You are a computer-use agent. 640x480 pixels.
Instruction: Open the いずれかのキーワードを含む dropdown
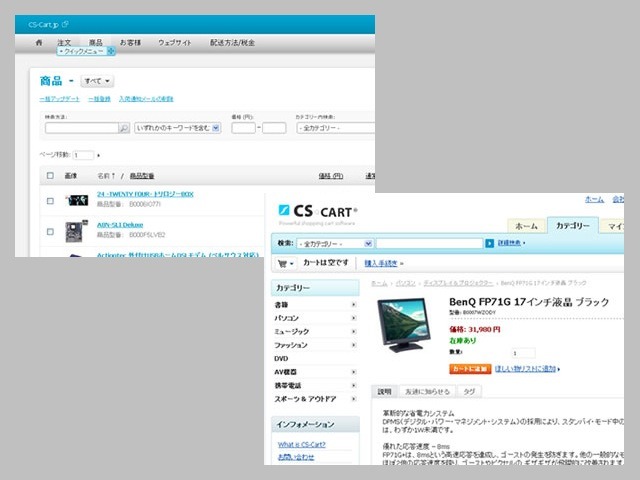(x=178, y=128)
